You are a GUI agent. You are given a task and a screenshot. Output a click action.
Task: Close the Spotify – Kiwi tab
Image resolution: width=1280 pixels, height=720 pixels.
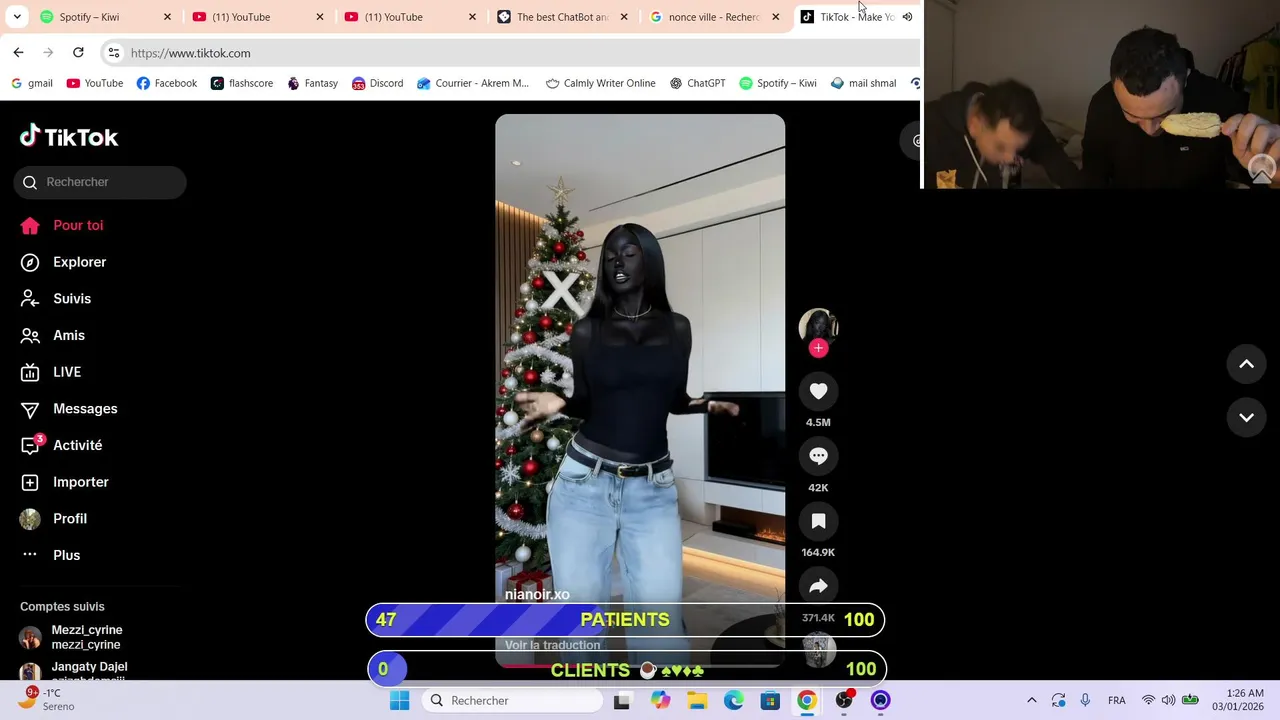point(167,17)
